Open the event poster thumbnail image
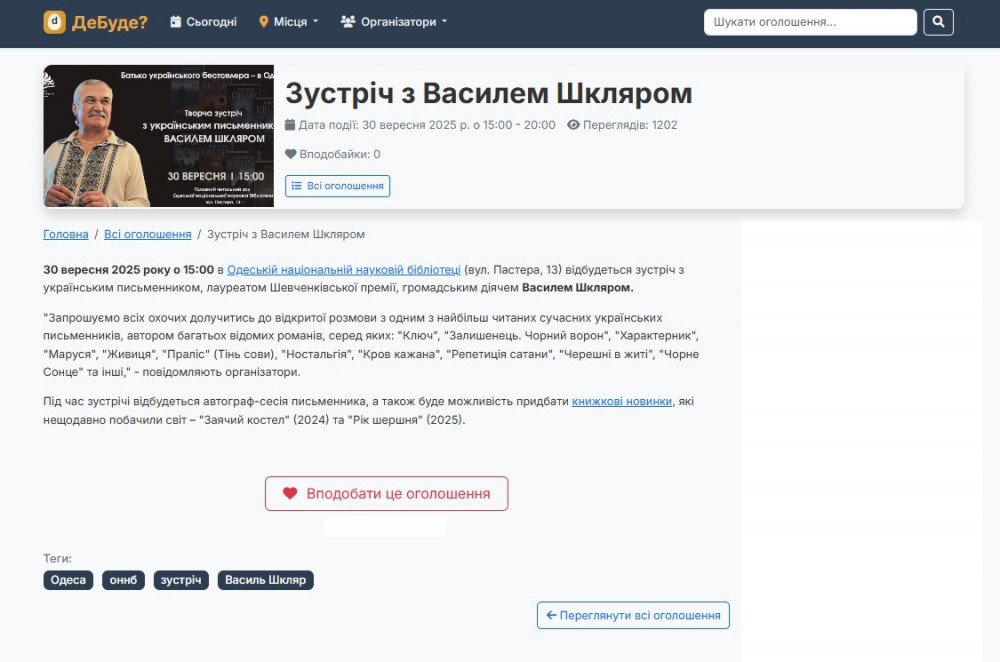 click(158, 136)
